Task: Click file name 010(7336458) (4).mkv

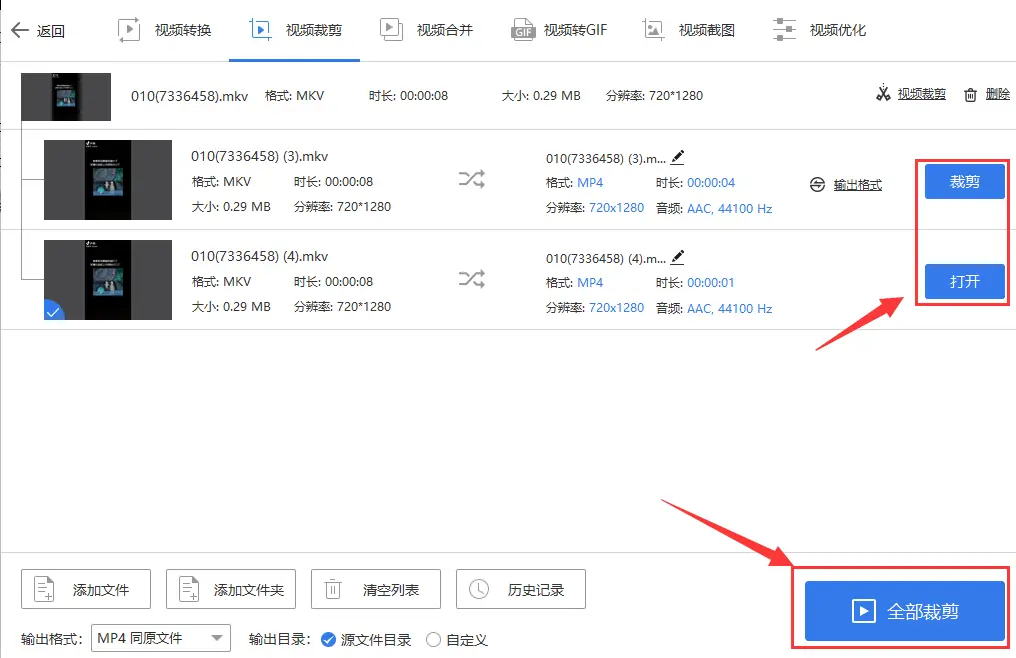Action: pyautogui.click(x=259, y=256)
